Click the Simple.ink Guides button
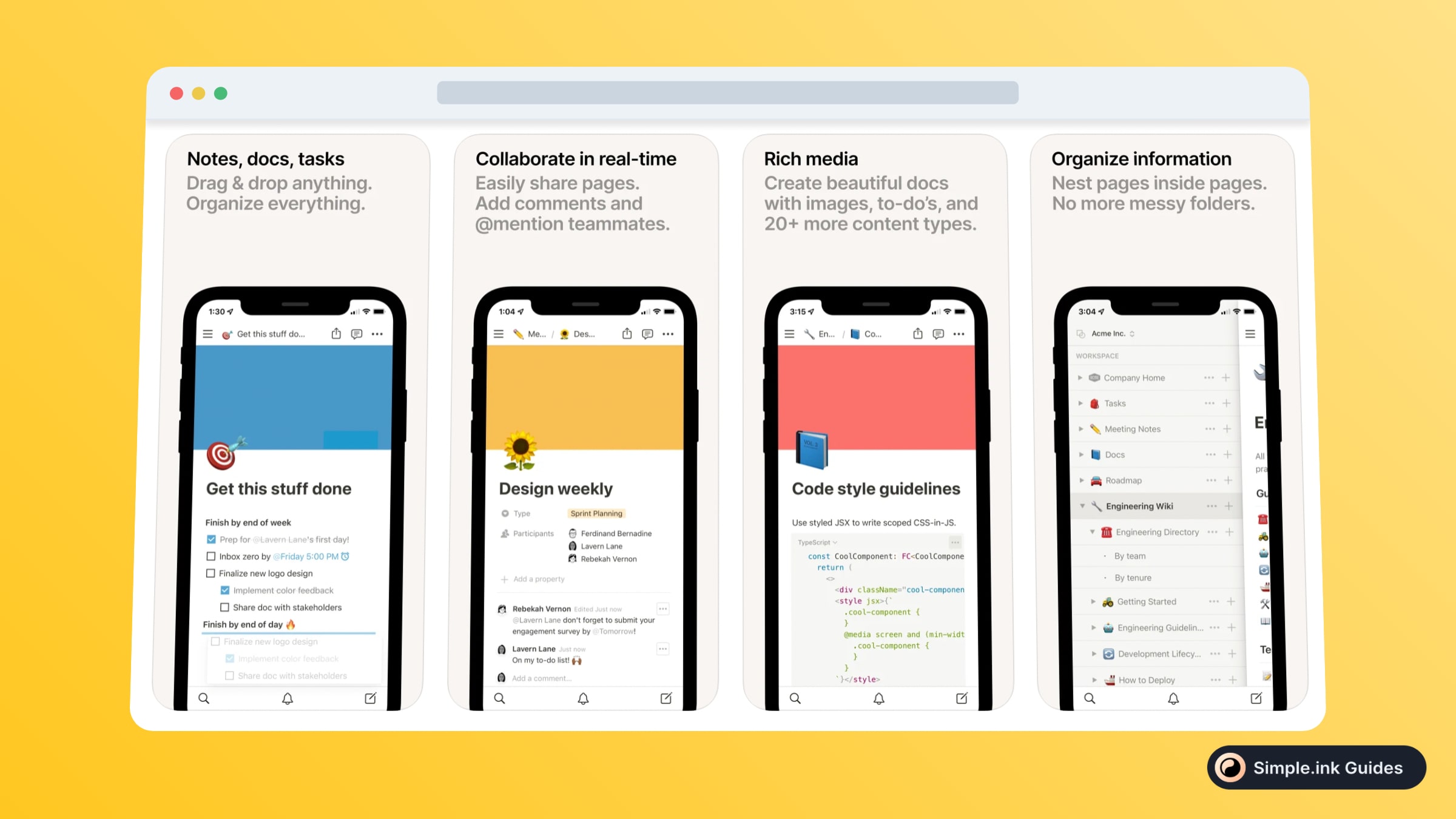 tap(1313, 767)
